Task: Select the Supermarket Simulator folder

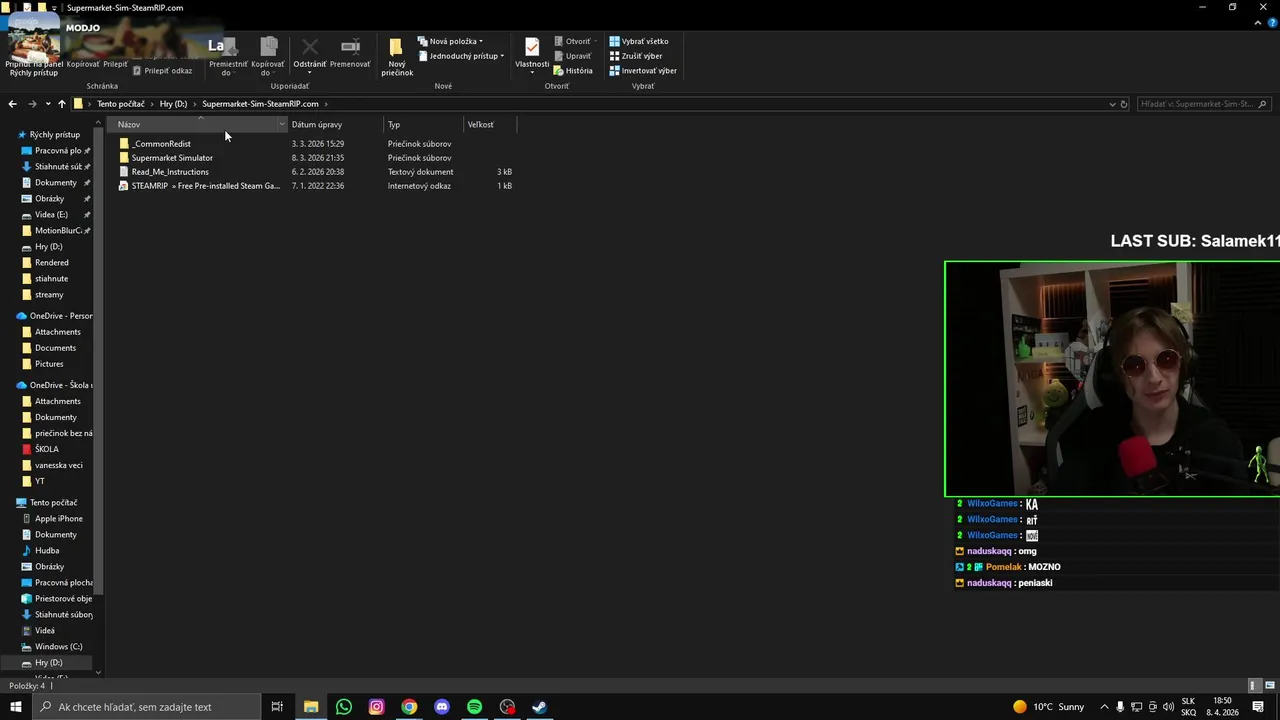Action: pos(172,158)
